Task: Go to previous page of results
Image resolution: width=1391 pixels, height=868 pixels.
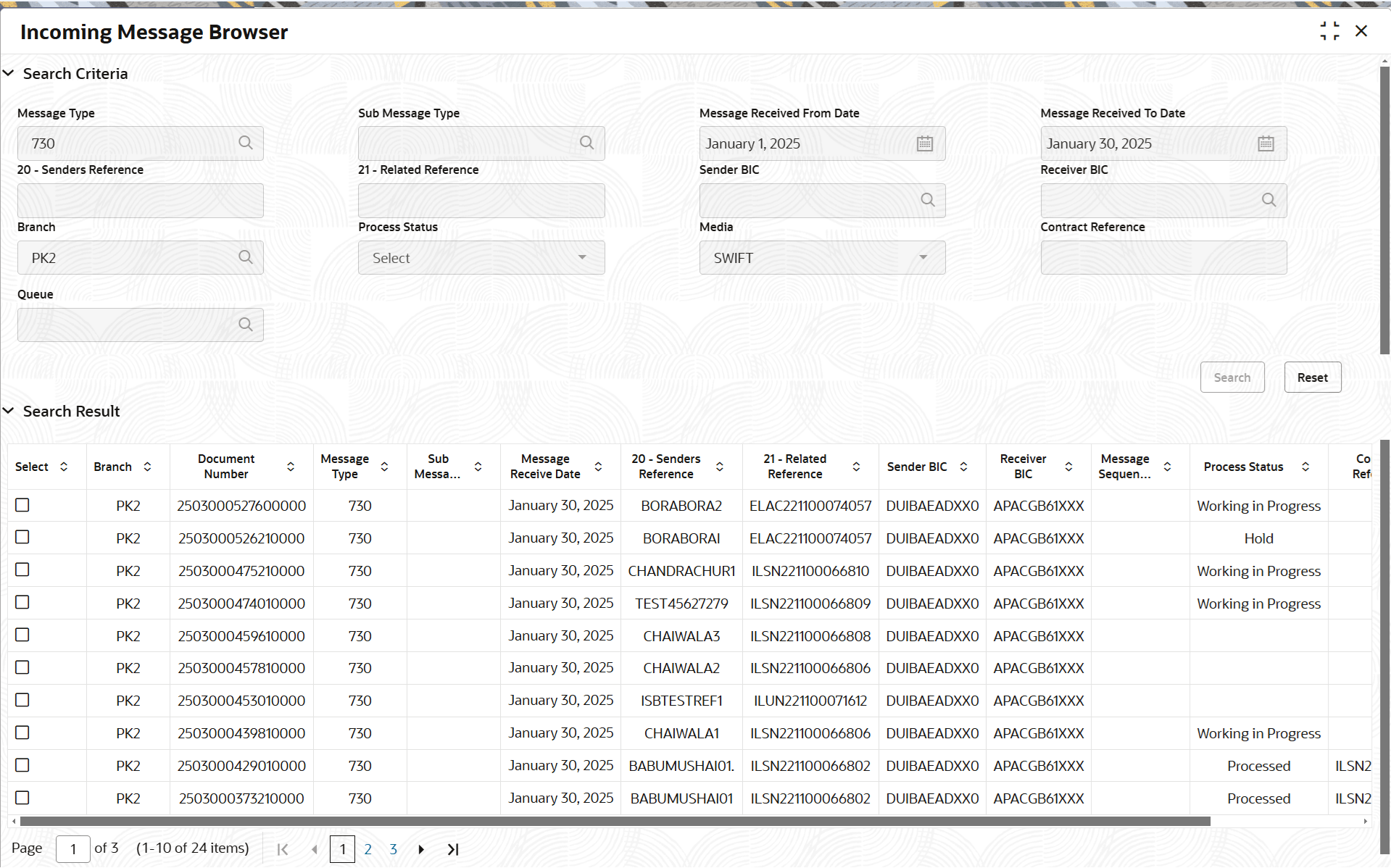Action: pos(315,849)
